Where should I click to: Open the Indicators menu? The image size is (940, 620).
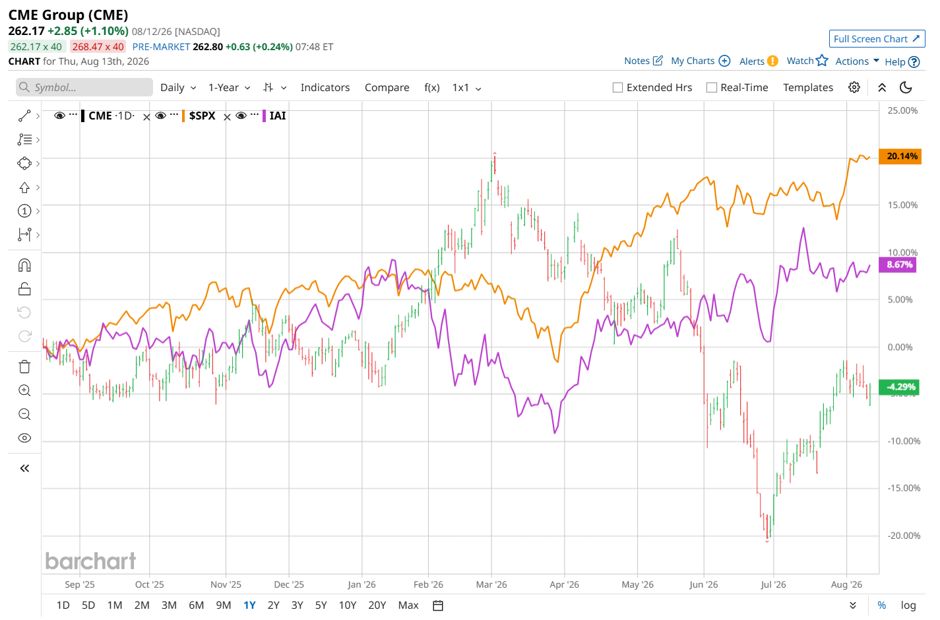[x=325, y=88]
